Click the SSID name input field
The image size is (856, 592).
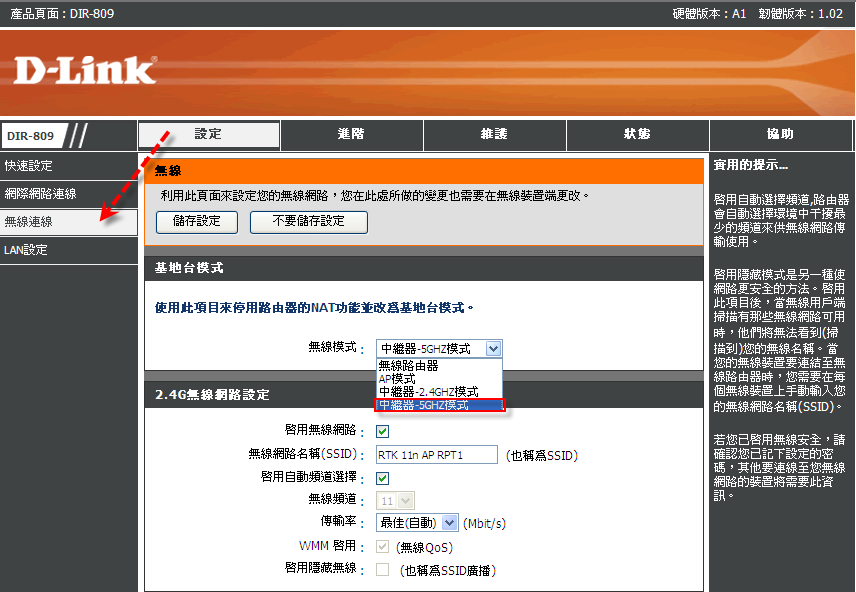(436, 455)
